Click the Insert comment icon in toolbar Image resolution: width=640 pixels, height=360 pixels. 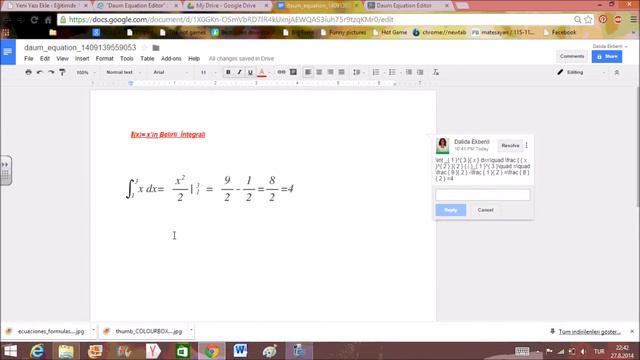(x=293, y=72)
